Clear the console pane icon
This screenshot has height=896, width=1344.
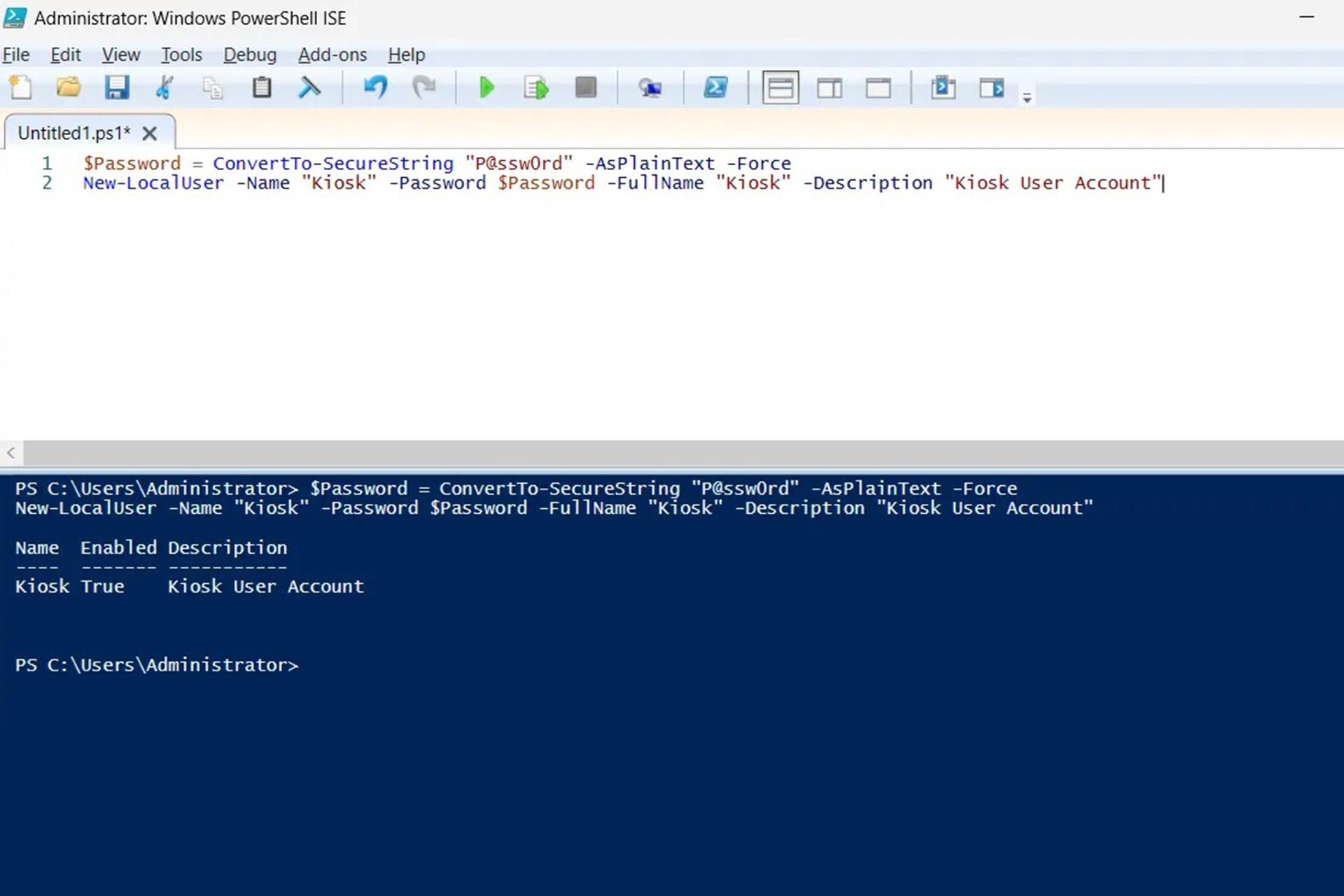(309, 87)
